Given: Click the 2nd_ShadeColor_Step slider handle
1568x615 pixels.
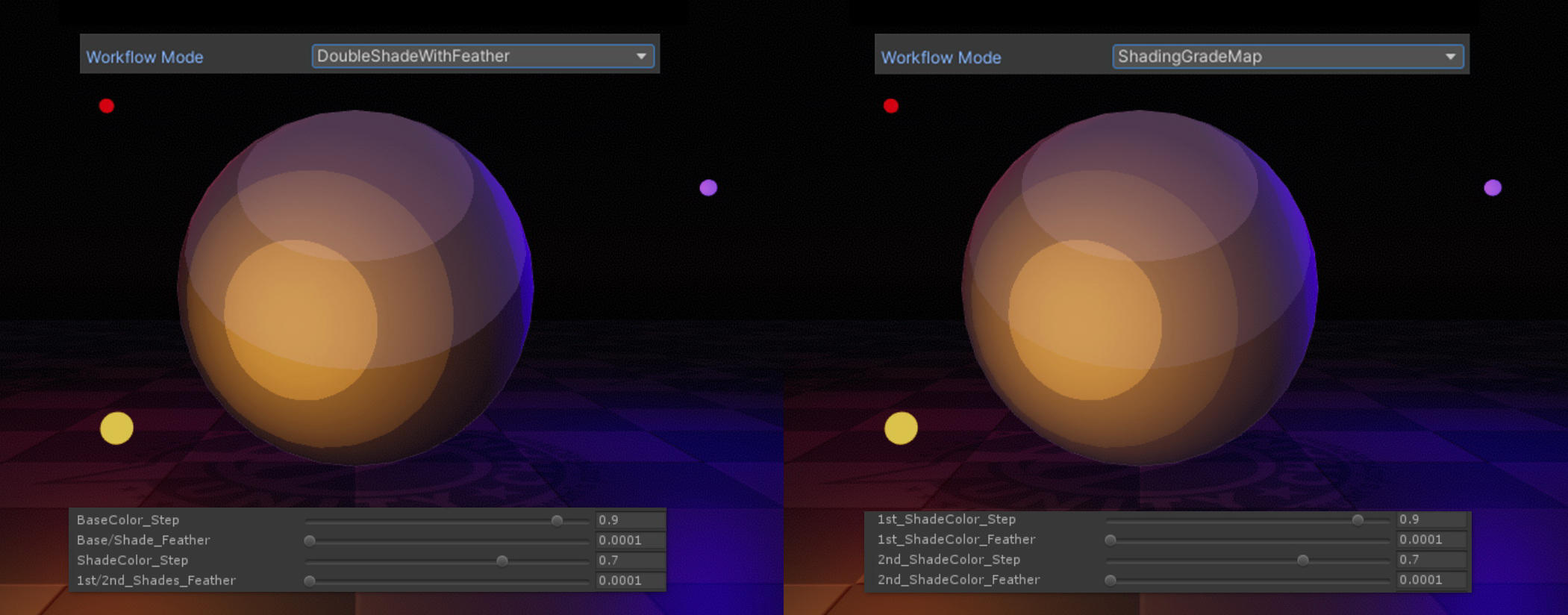Looking at the screenshot, I should pyautogui.click(x=1302, y=560).
